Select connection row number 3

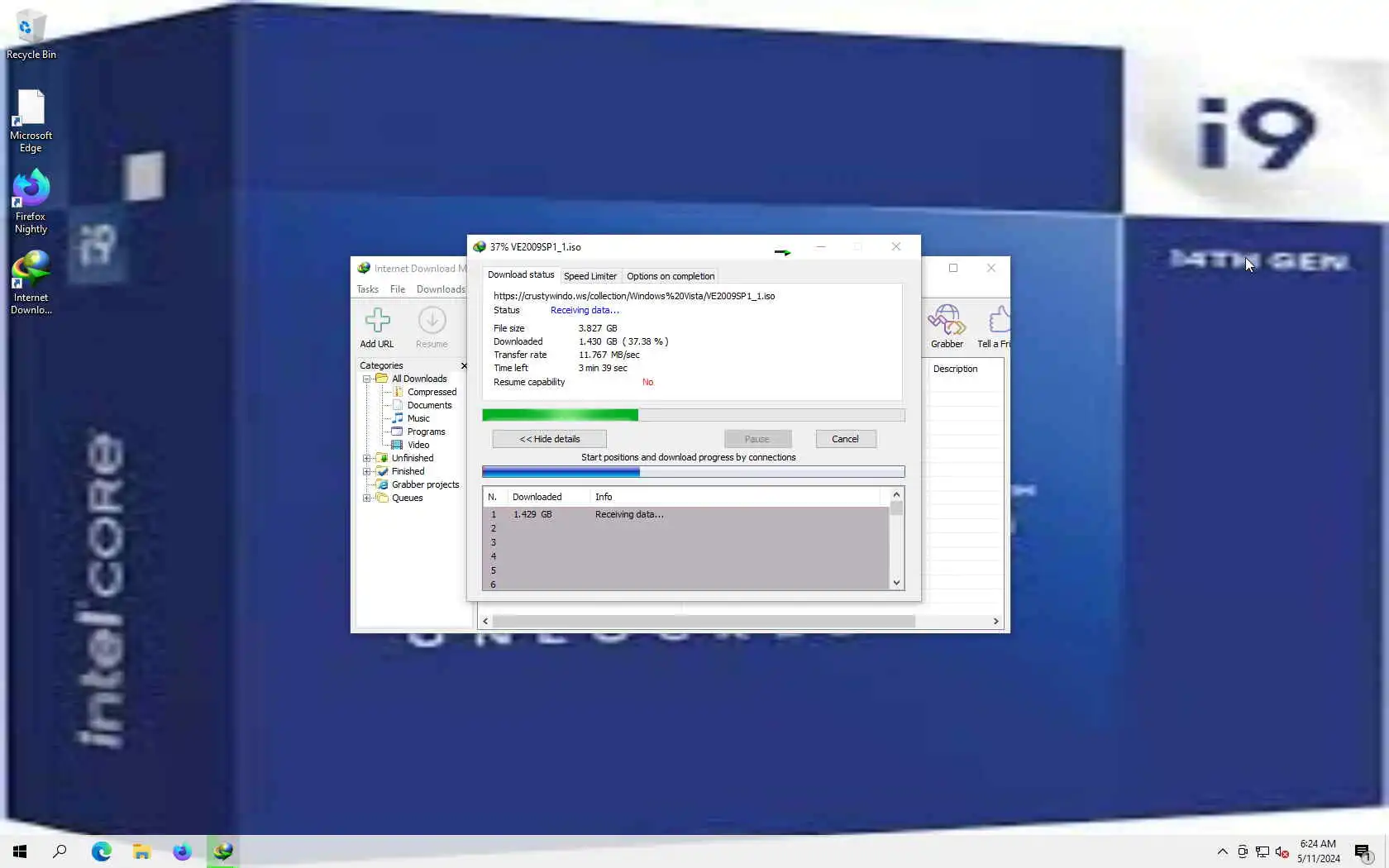(x=686, y=542)
